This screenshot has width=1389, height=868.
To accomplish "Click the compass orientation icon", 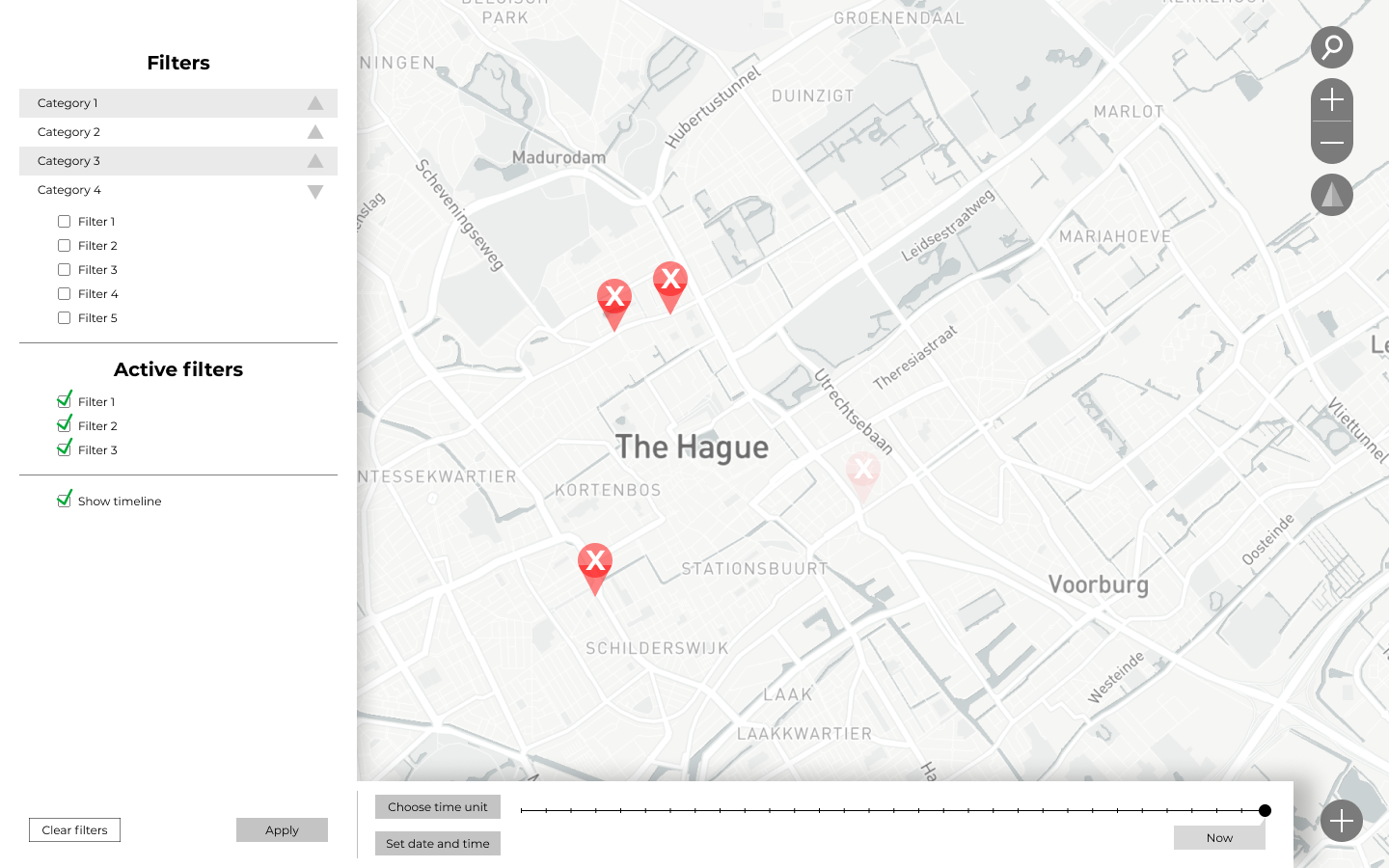I will (x=1331, y=194).
